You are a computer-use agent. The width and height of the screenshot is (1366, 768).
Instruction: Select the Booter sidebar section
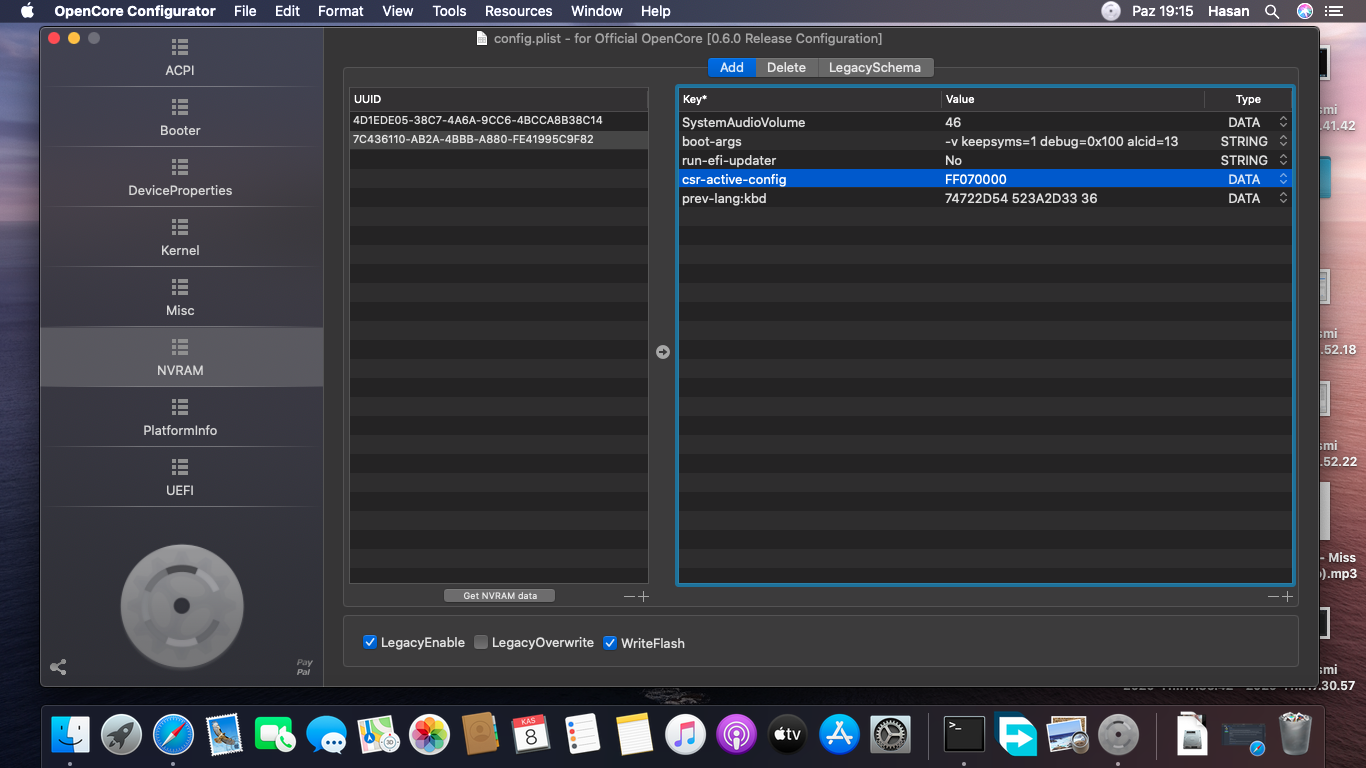tap(180, 118)
